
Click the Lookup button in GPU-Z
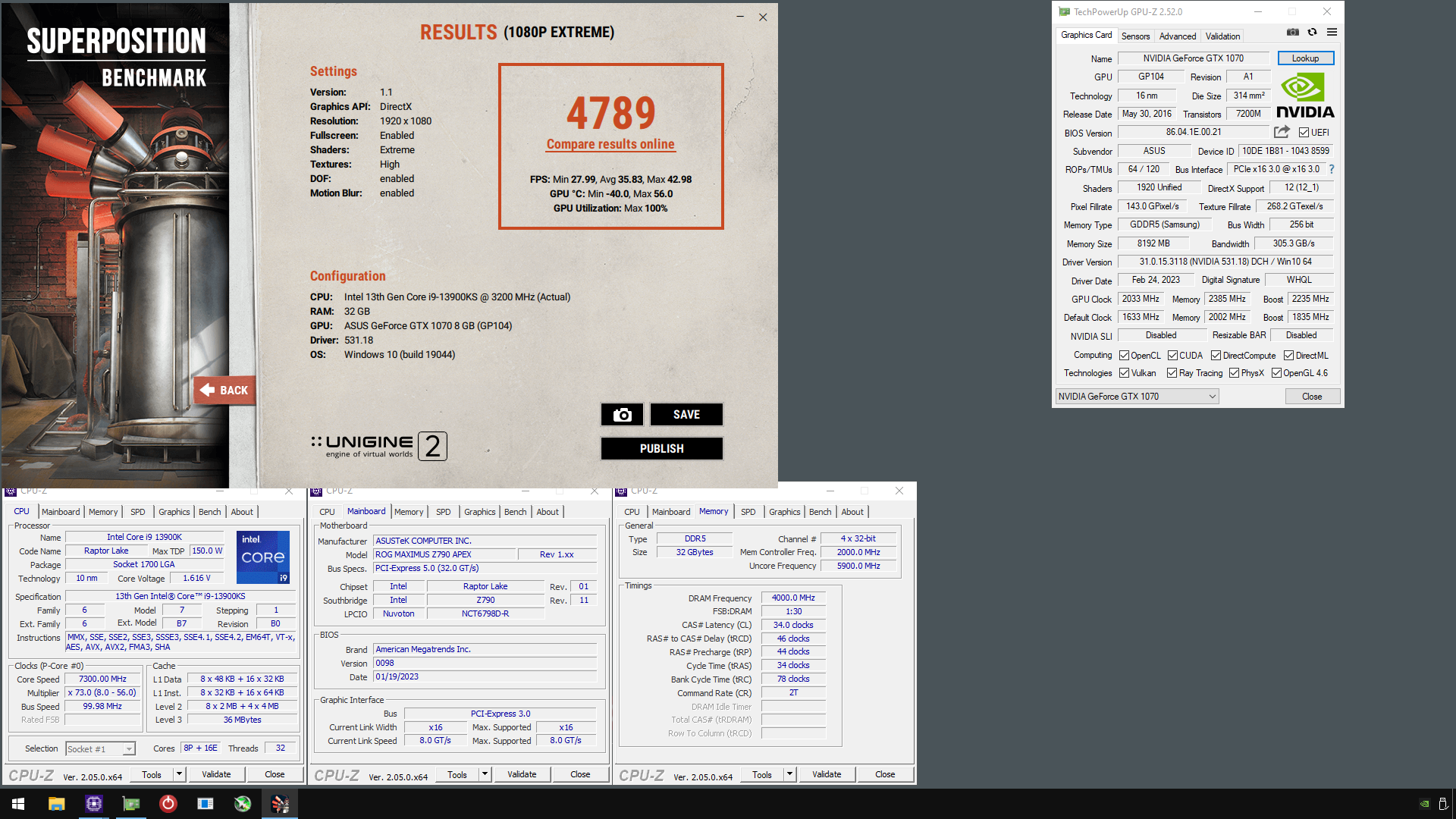click(1305, 58)
